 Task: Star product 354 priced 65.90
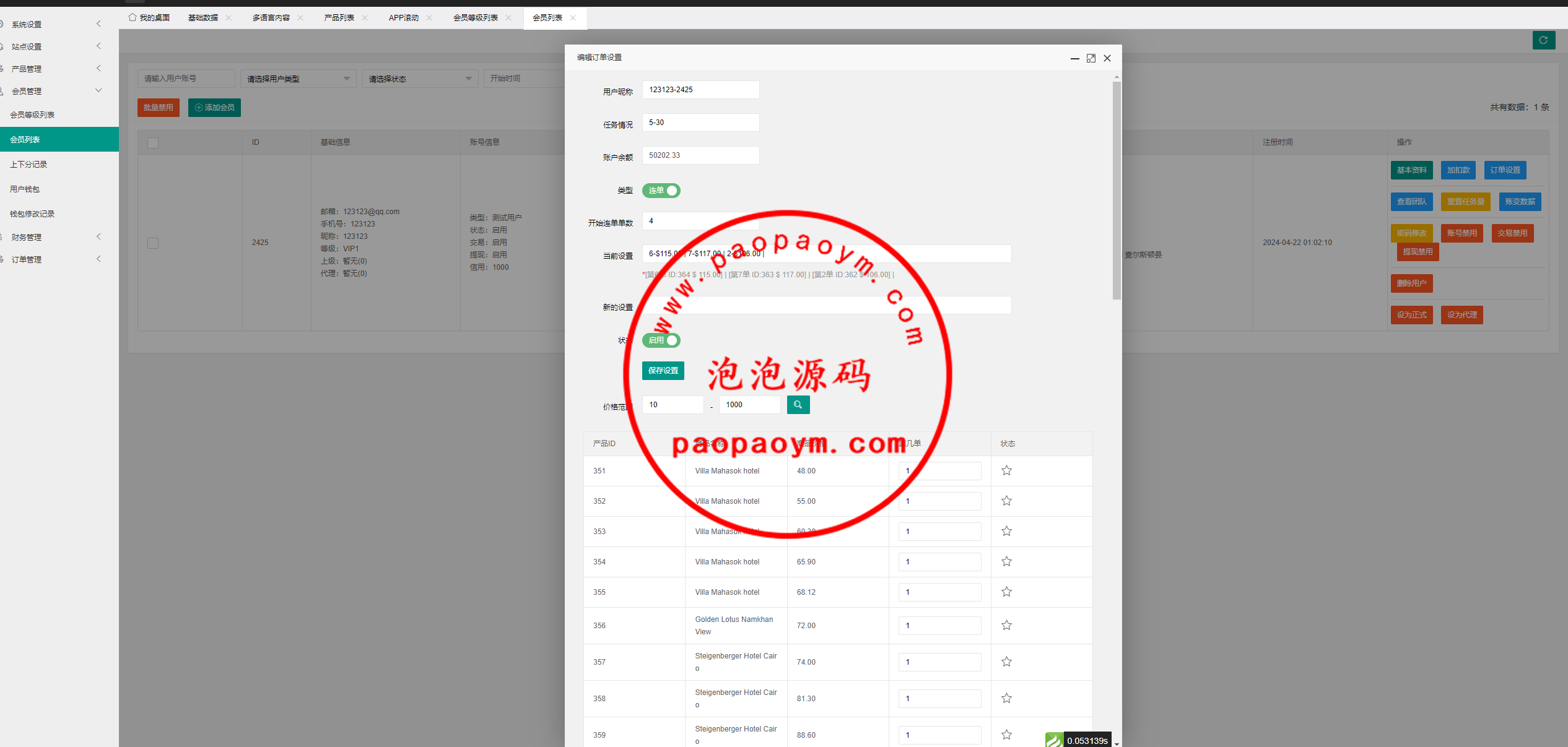click(1006, 561)
